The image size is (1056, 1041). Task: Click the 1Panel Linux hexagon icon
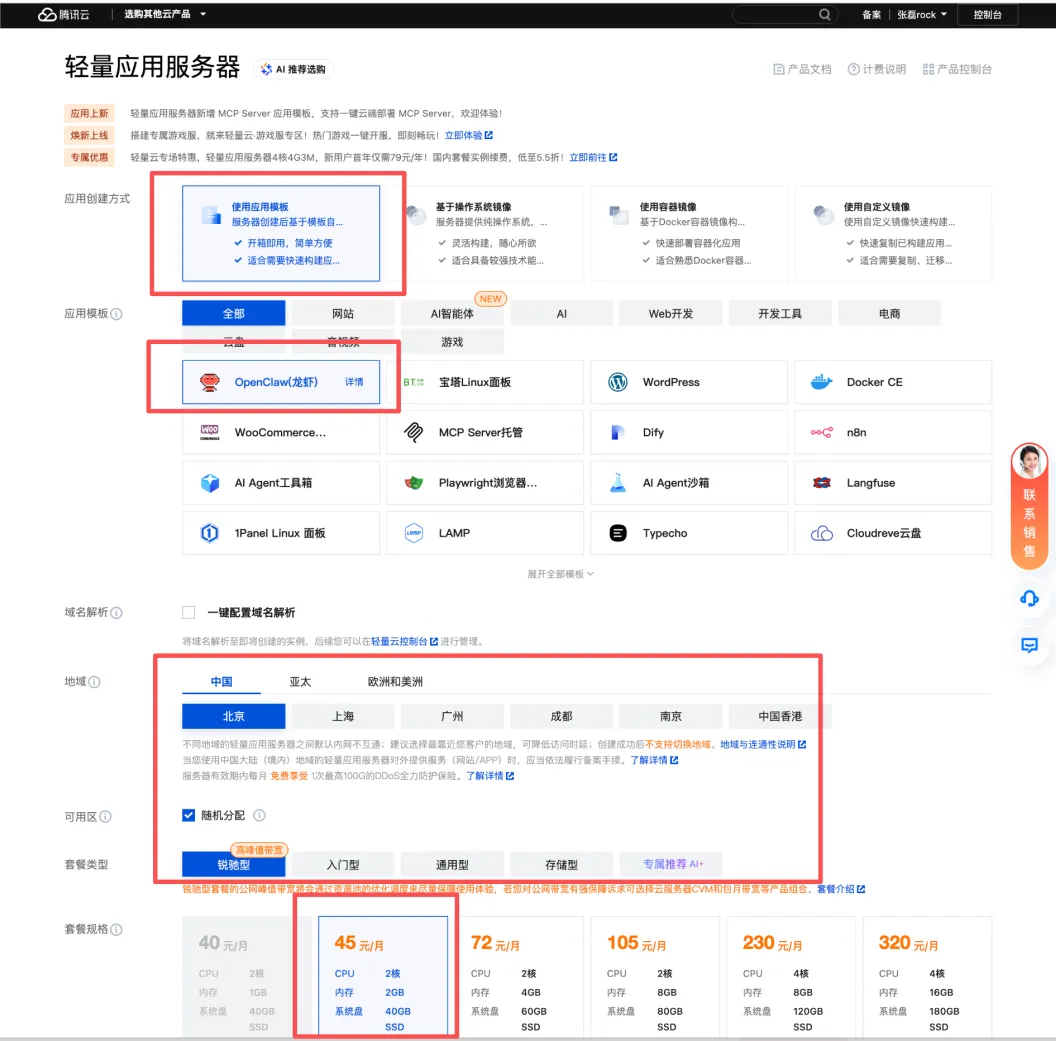tap(210, 533)
